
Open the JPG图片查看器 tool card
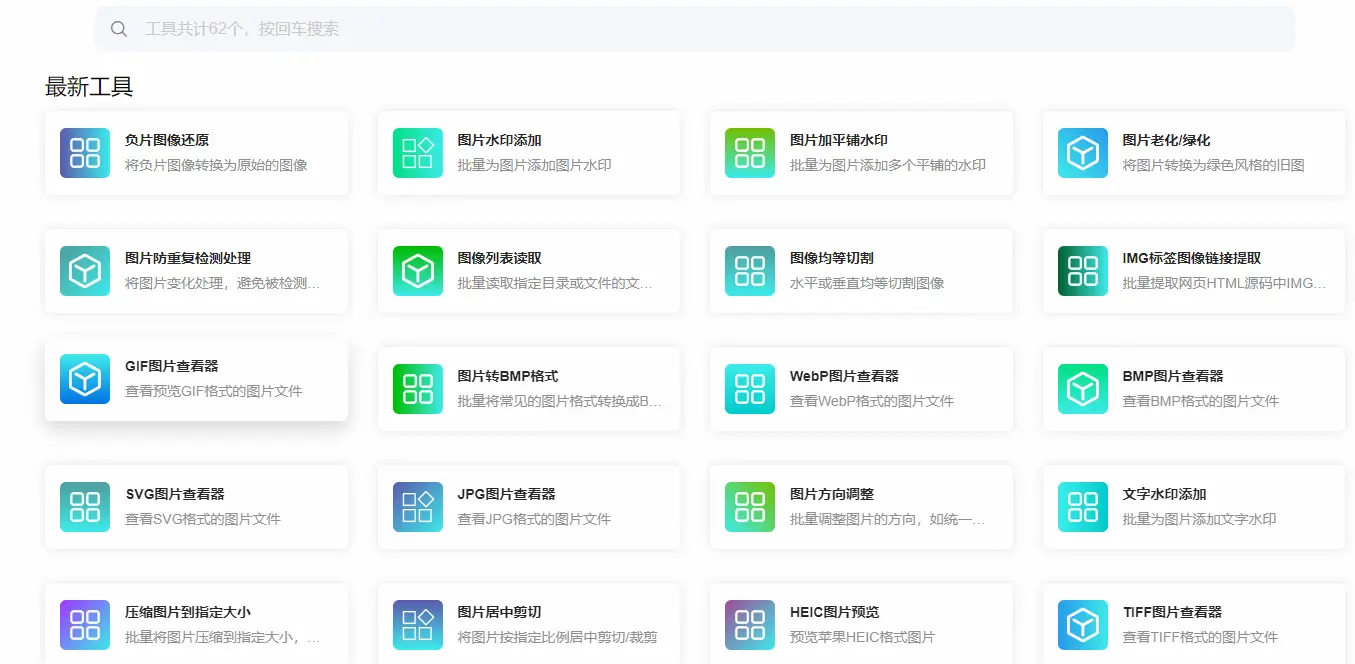click(528, 507)
